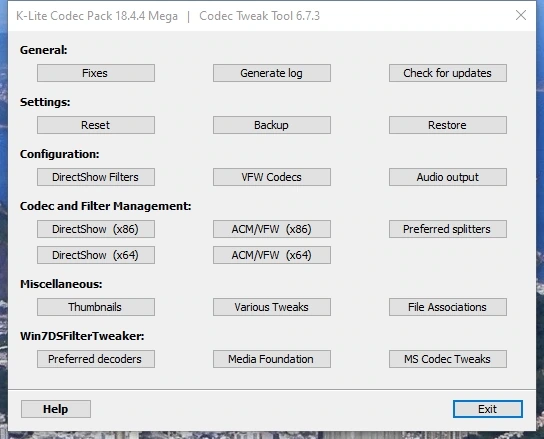Open DirectShow Filters configuration
Viewport: 544px width, 439px height.
(x=96, y=177)
